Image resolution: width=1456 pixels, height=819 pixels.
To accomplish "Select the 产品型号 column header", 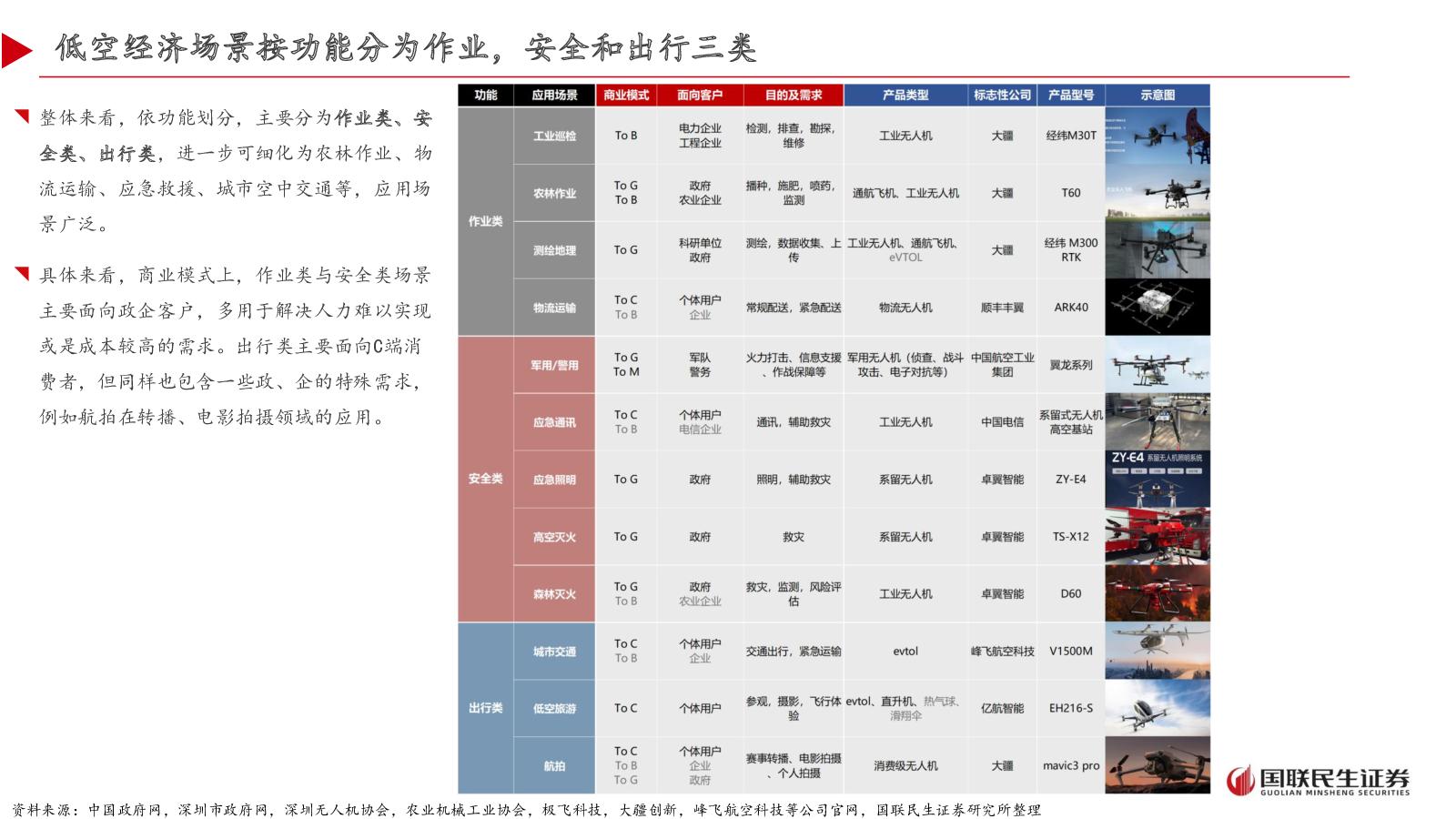I will [x=1071, y=96].
